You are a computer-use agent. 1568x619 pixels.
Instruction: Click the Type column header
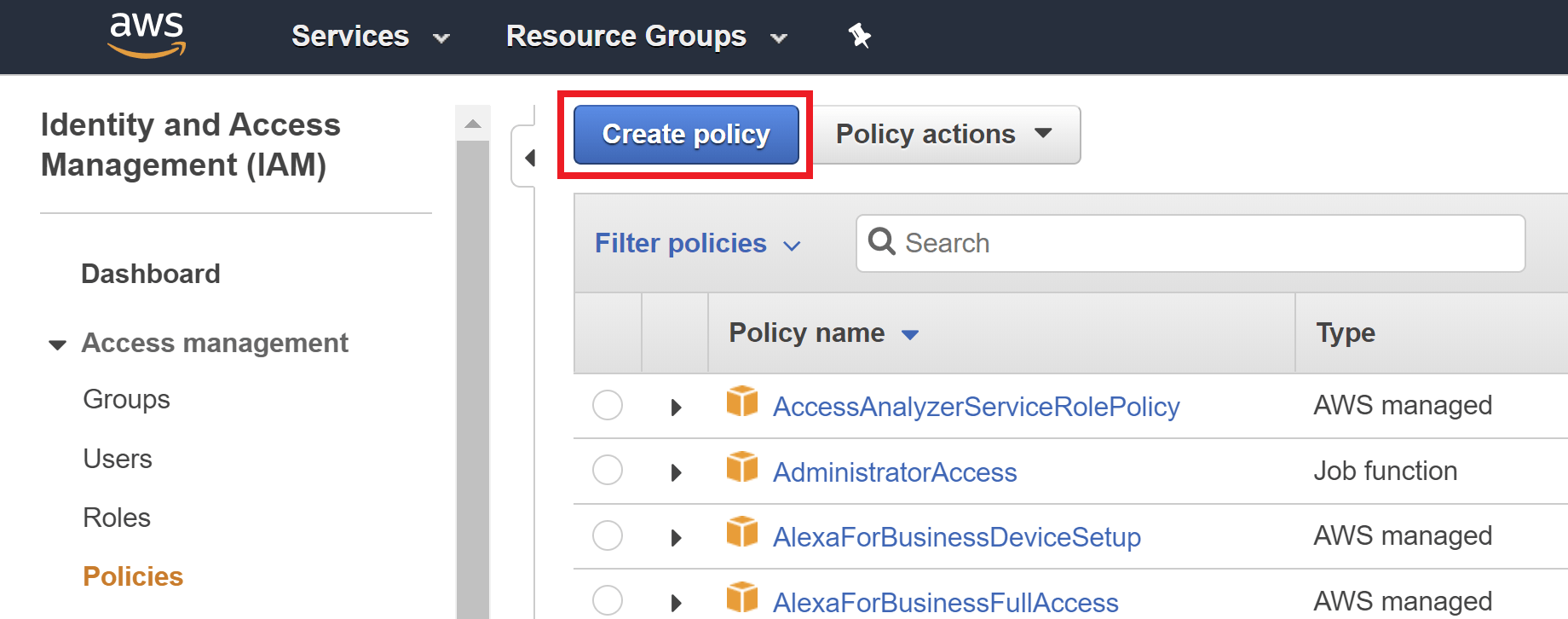tap(1346, 333)
